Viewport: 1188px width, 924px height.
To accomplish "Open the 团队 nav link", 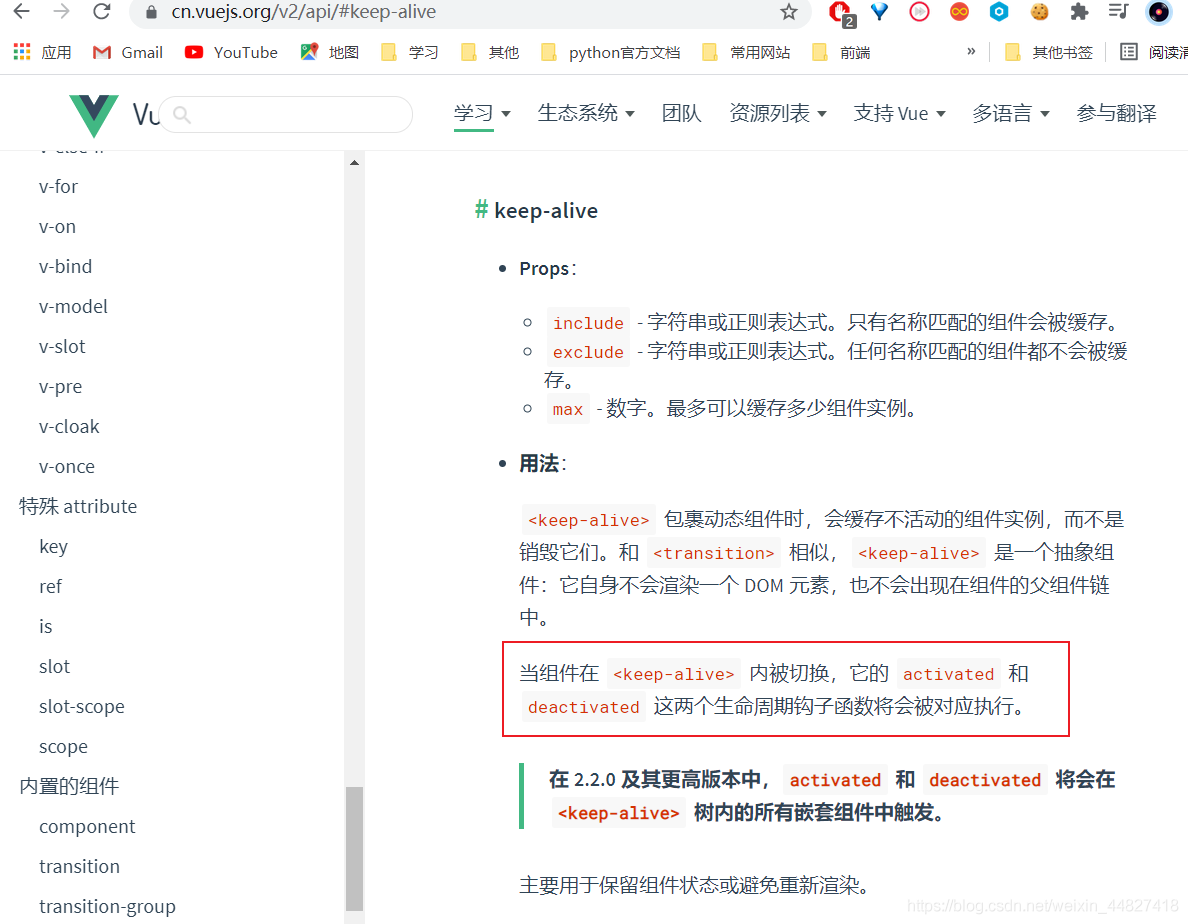I will [x=681, y=114].
